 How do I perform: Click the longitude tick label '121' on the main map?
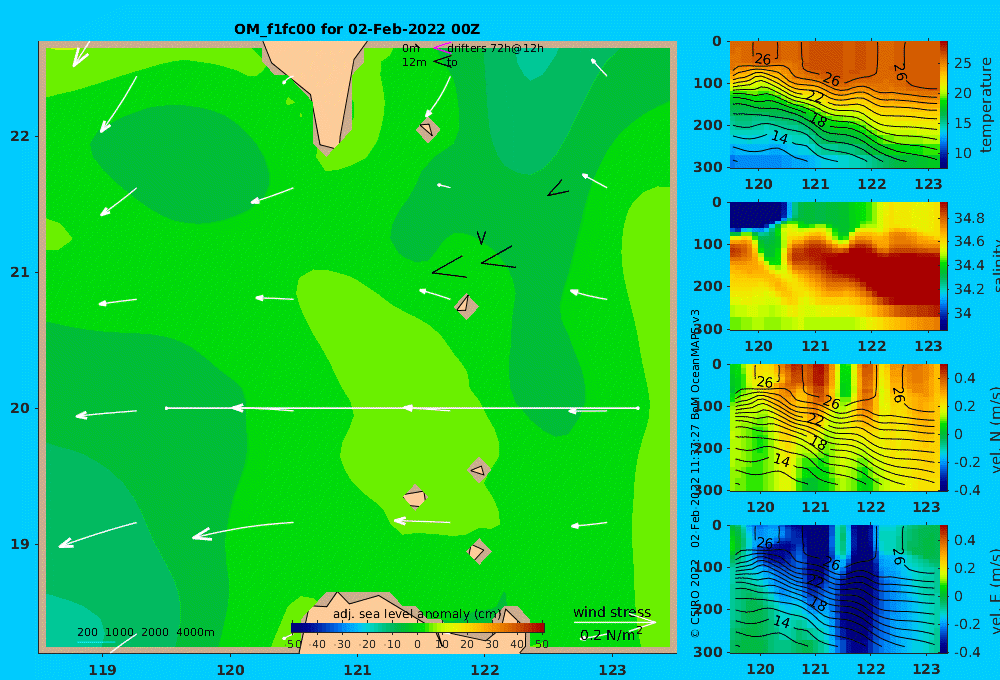(357, 670)
